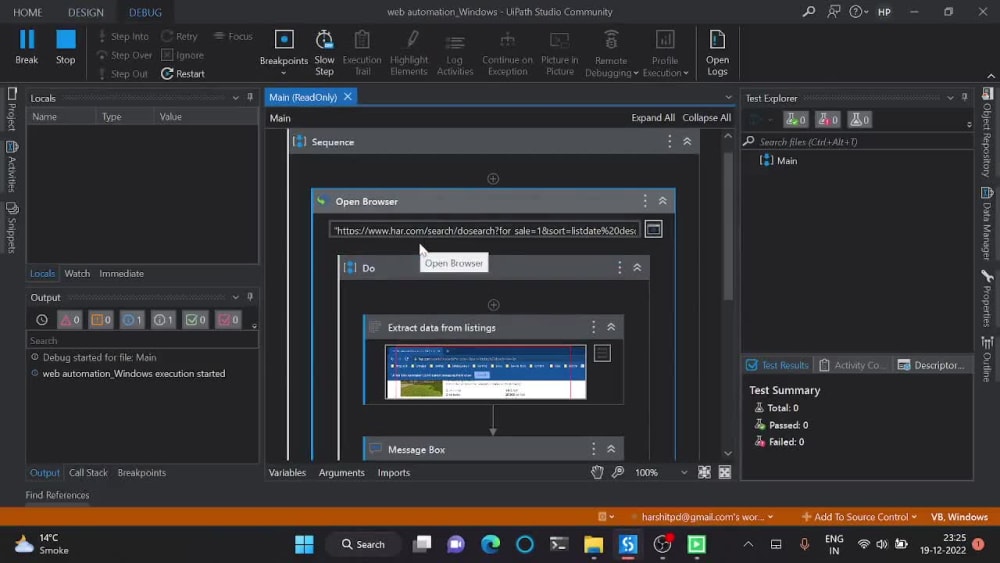The width and height of the screenshot is (1000, 563).
Task: Switch to the Watch tab
Action: pos(77,274)
